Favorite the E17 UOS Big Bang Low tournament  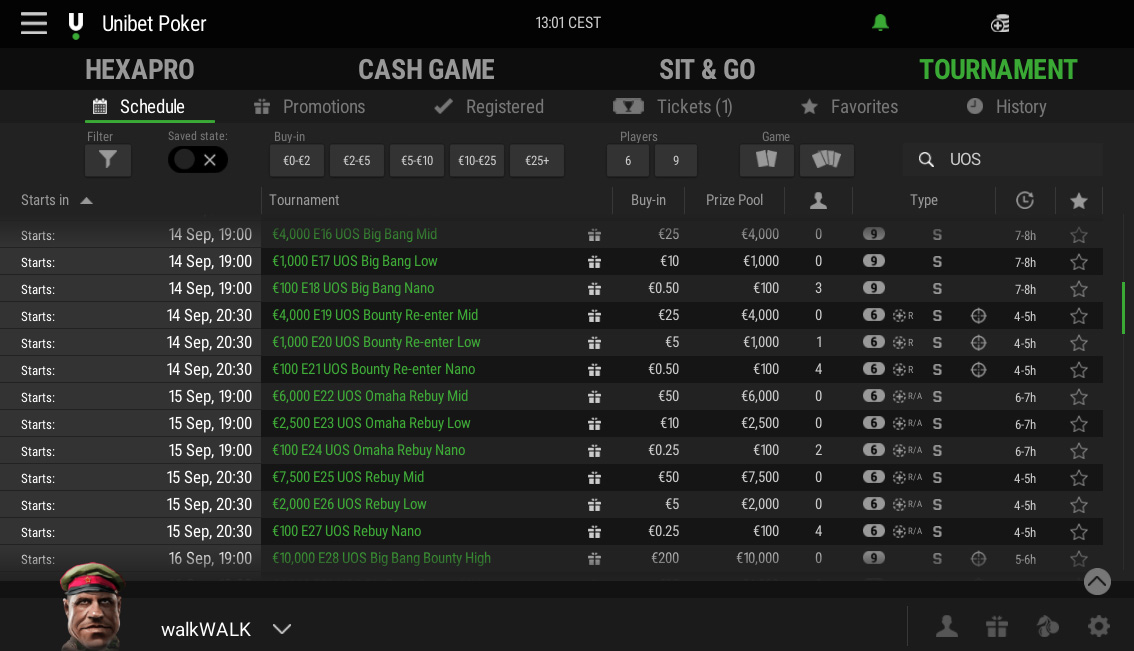click(1078, 262)
